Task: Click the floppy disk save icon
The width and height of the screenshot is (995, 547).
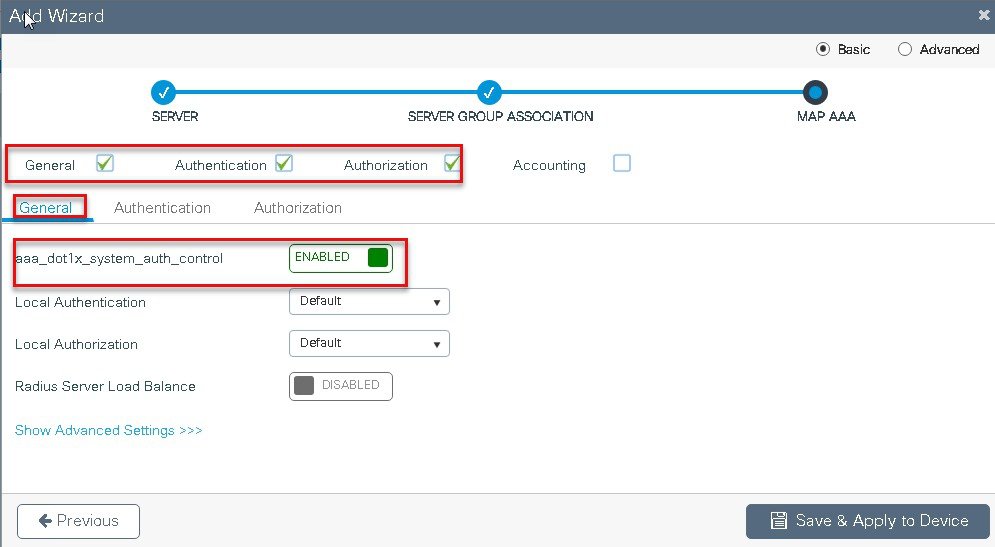Action: click(779, 521)
